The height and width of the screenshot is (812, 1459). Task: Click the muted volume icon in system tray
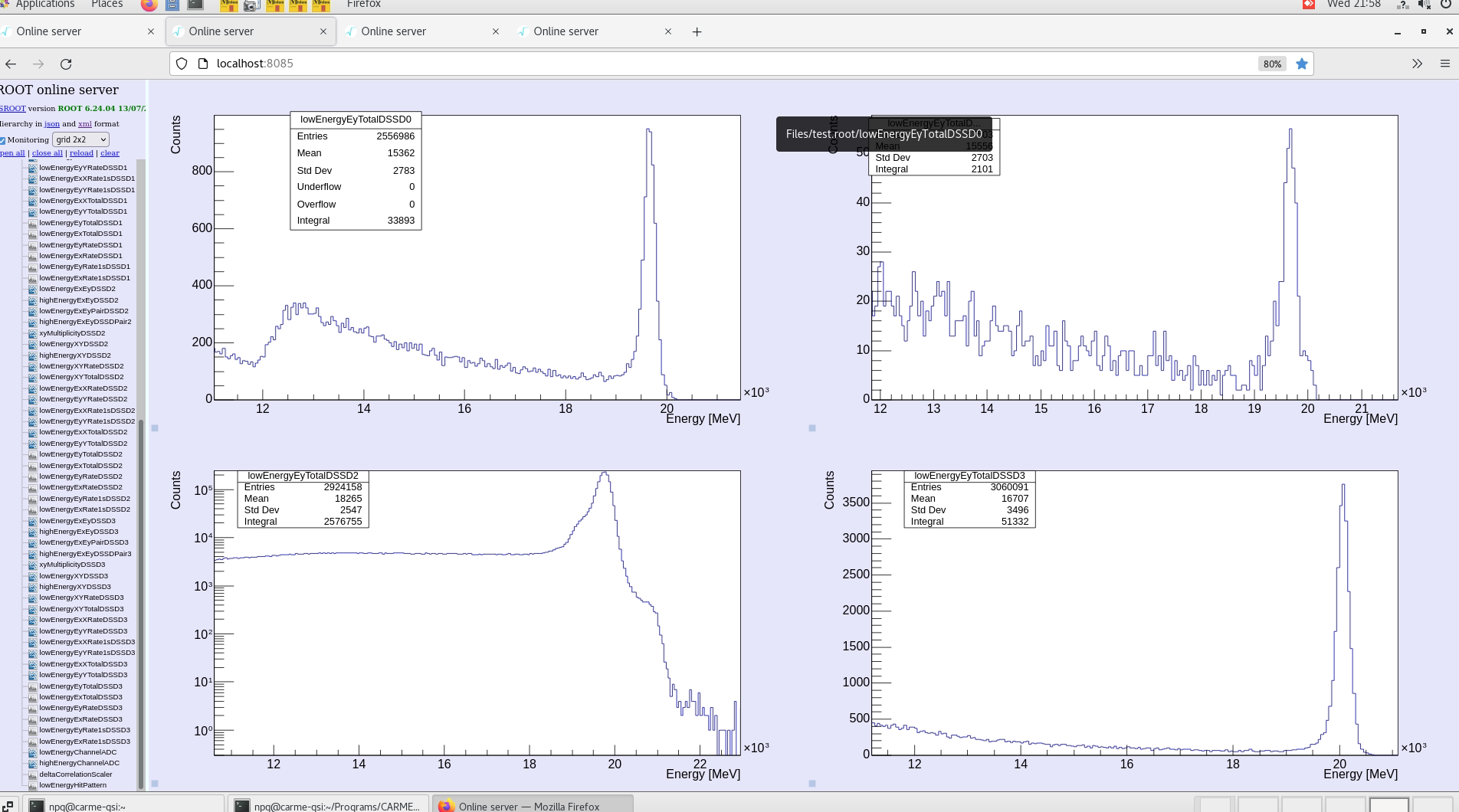coord(1424,5)
